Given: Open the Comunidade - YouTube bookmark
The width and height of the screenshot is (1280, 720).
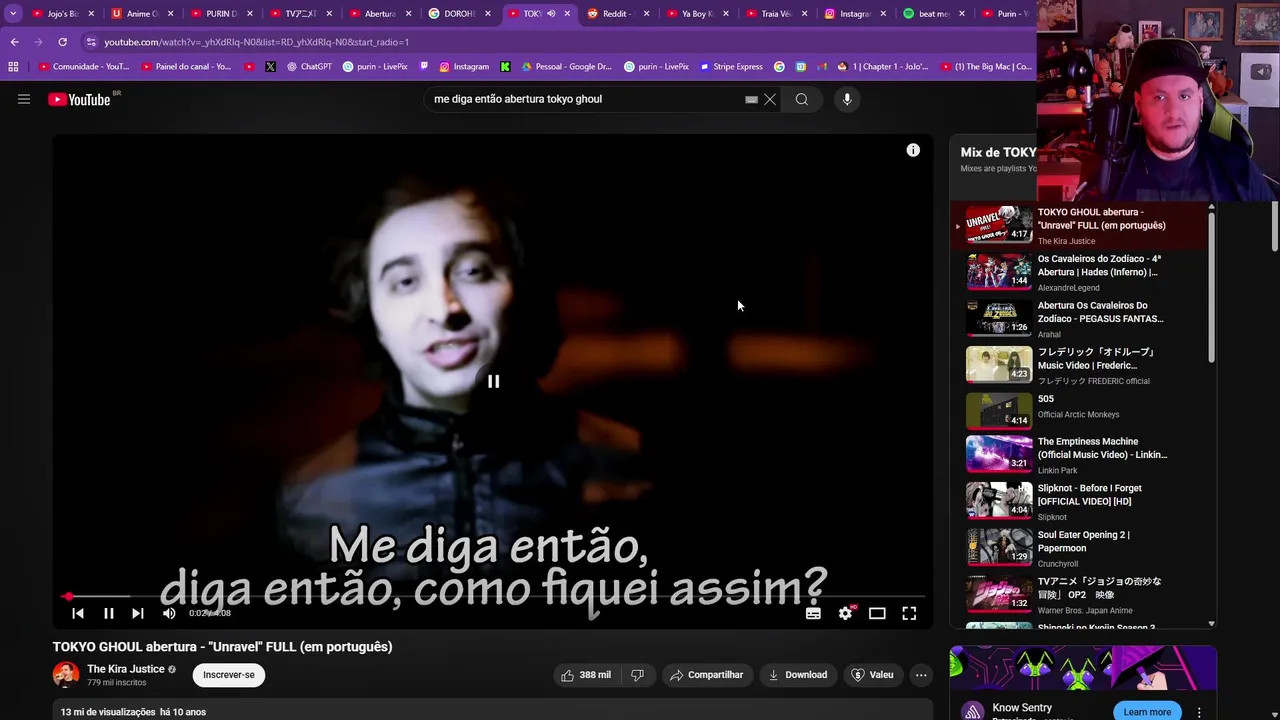Looking at the screenshot, I should tap(84, 67).
